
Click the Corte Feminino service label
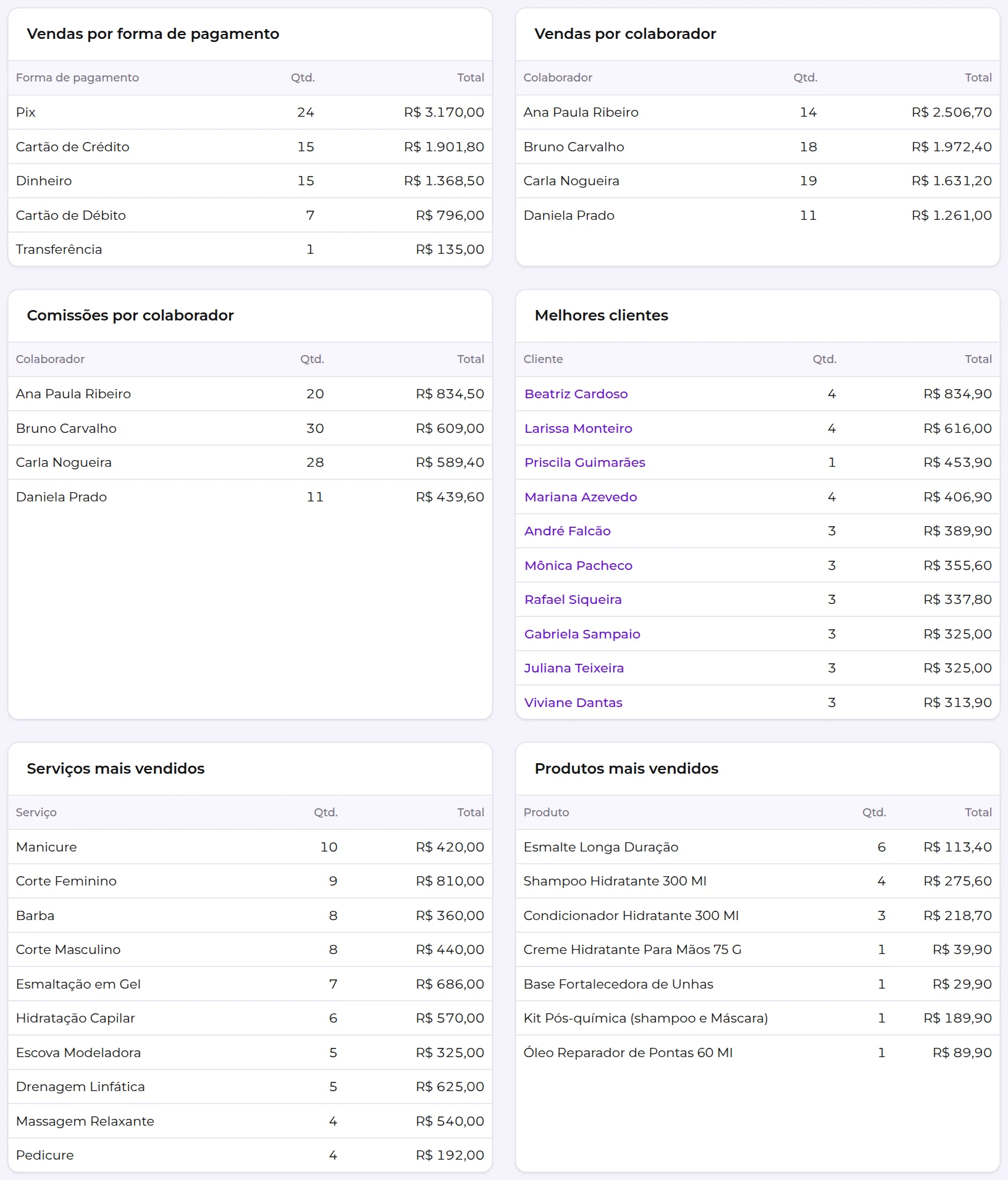(66, 881)
